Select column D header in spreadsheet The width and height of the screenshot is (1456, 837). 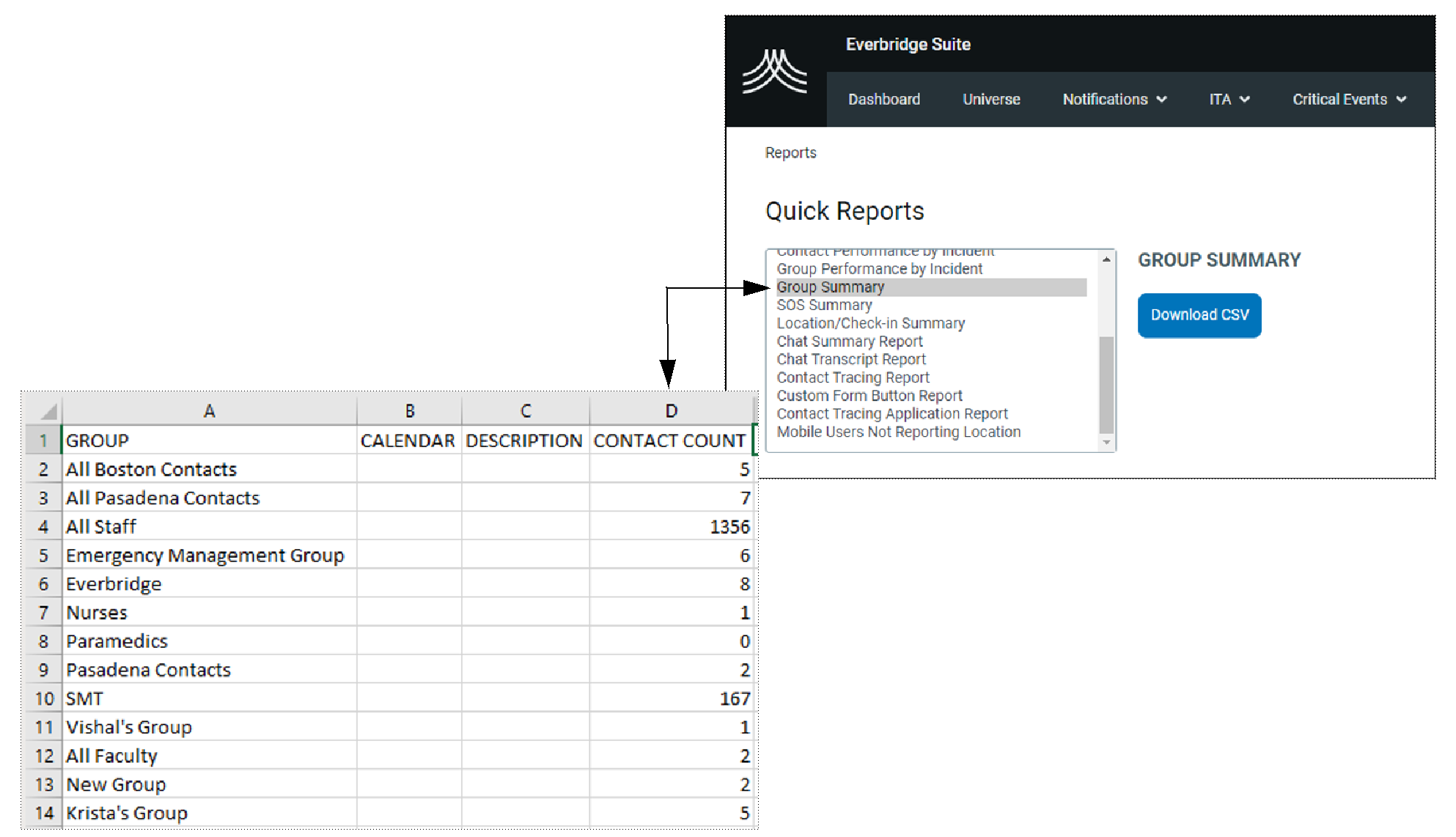[672, 411]
